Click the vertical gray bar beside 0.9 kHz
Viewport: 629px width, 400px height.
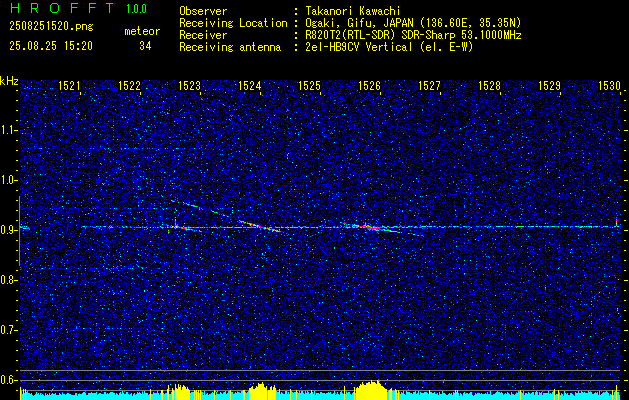coord(19,231)
